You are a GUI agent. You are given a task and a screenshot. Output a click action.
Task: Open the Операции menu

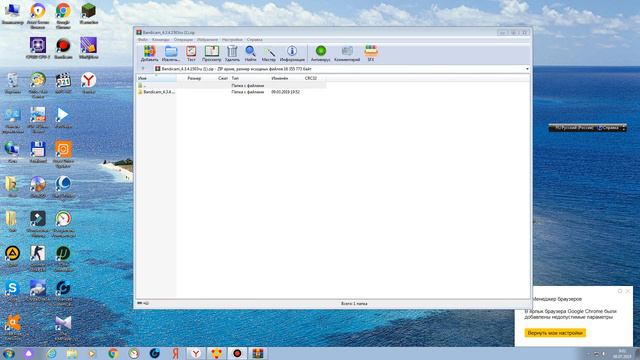183,40
